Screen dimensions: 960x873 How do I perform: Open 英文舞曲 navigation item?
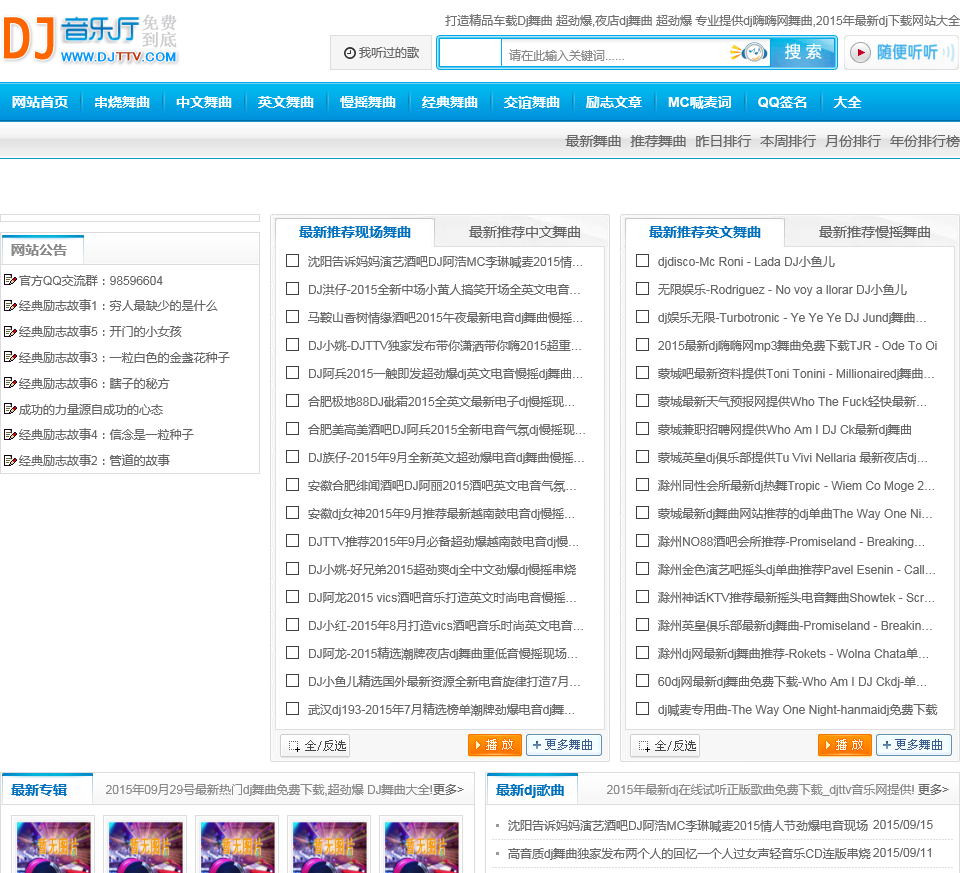click(285, 102)
